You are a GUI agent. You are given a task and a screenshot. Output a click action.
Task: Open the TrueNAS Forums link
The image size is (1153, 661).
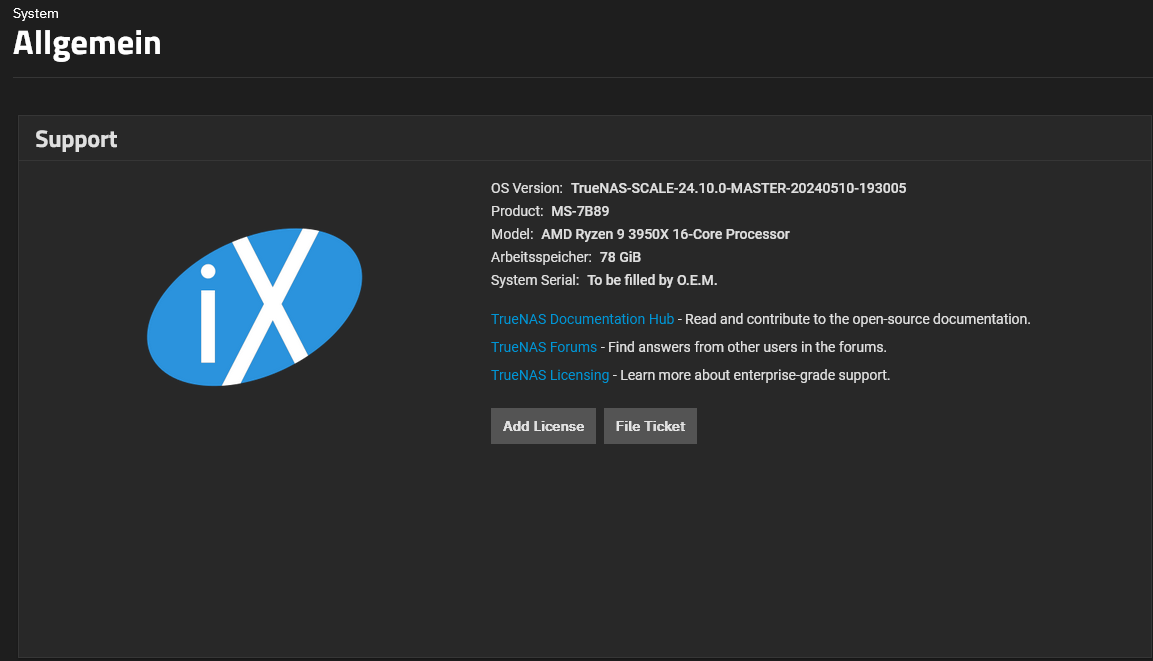tap(543, 347)
